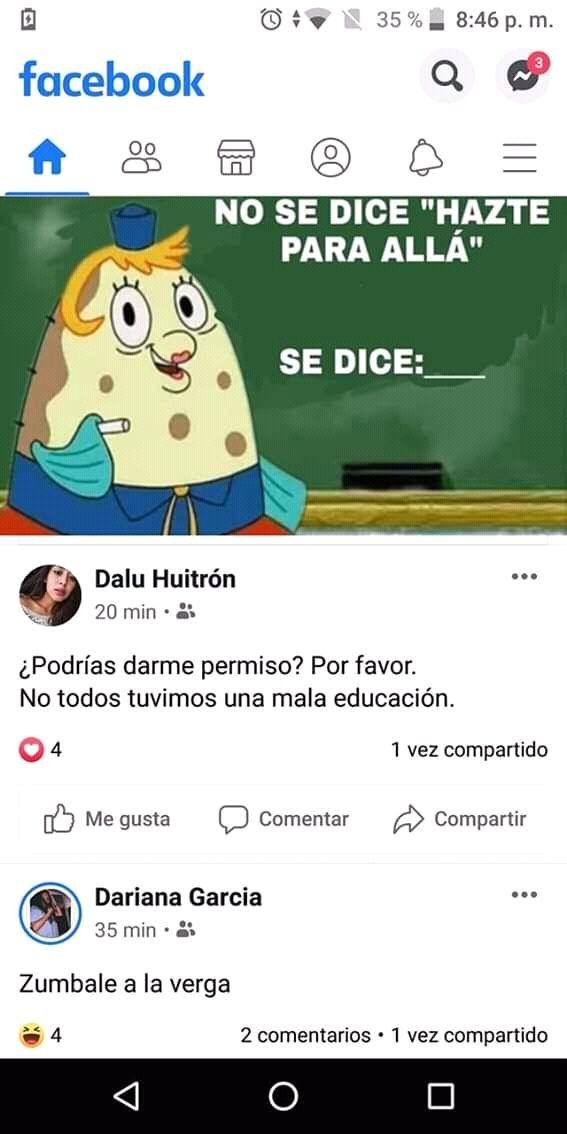
Task: Open Messenger with 3 notifications
Action: coord(523,76)
